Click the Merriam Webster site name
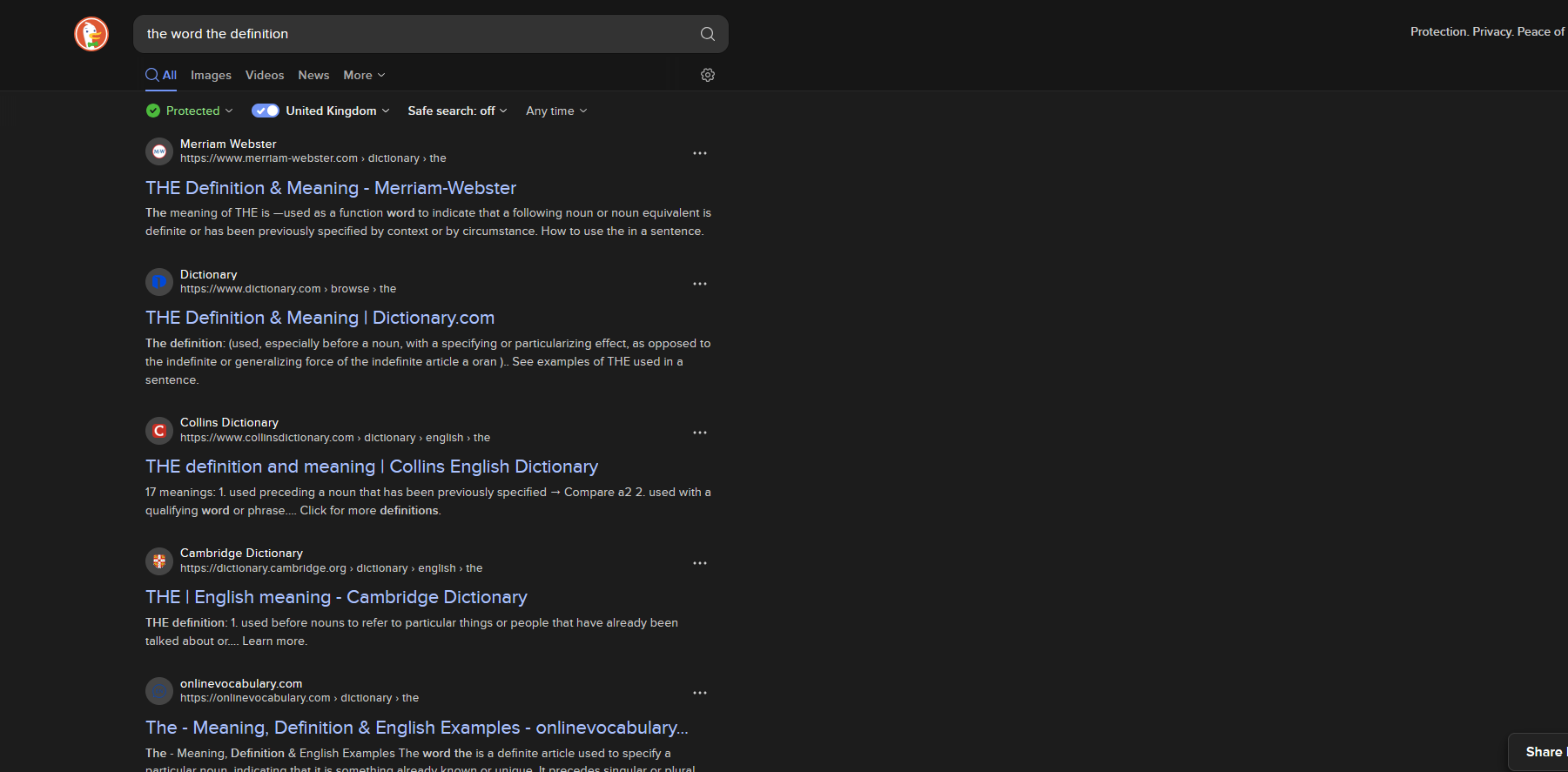 228,144
